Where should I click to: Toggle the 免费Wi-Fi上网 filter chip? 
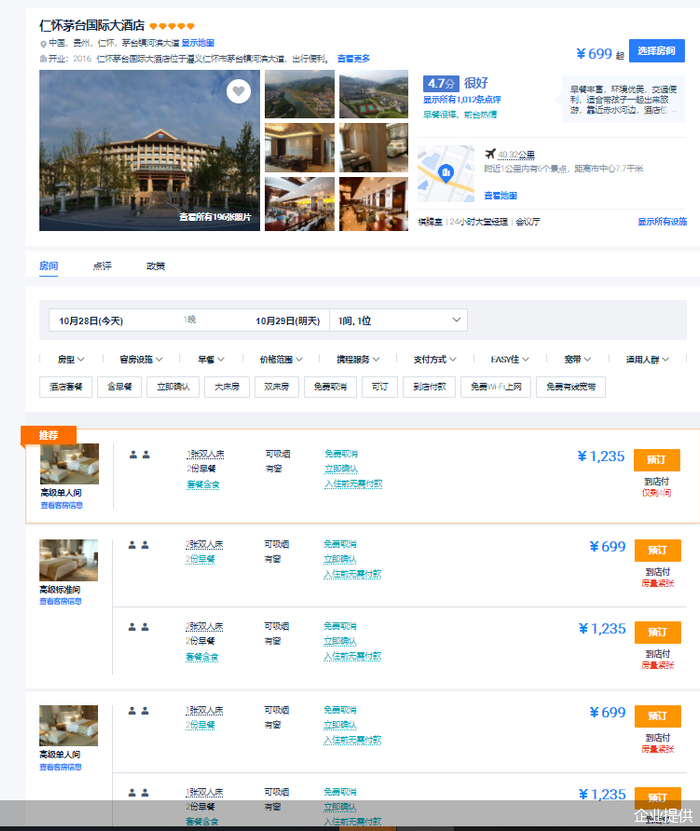tap(496, 387)
